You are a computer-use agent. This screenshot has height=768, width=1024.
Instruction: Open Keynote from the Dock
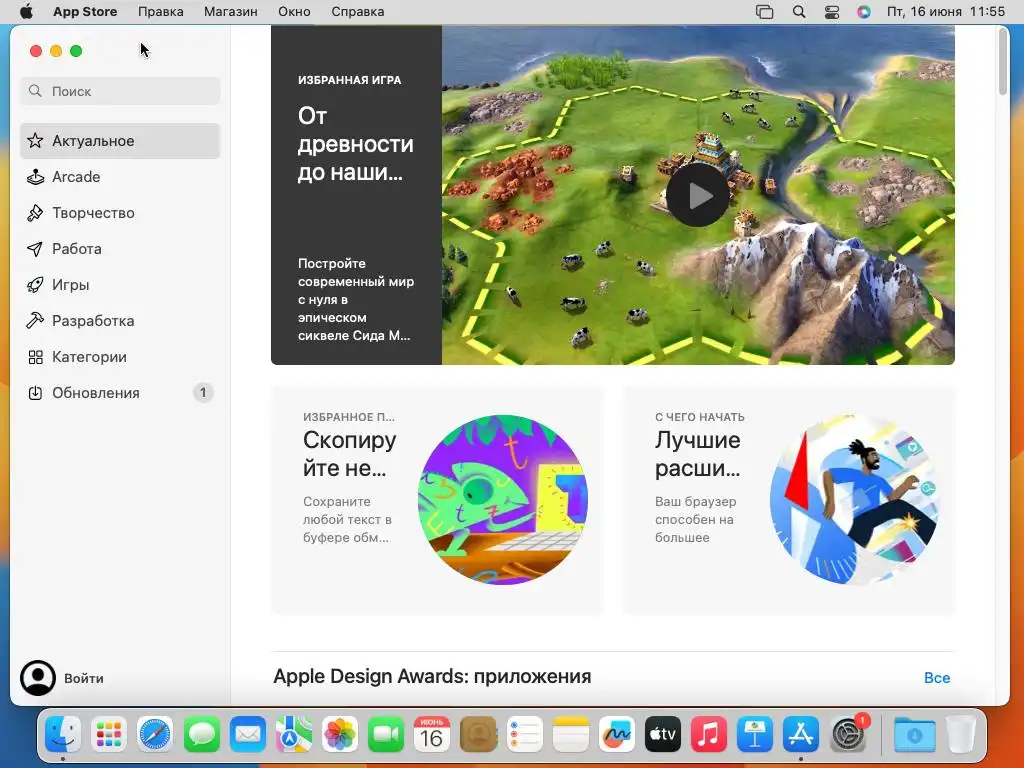(755, 735)
